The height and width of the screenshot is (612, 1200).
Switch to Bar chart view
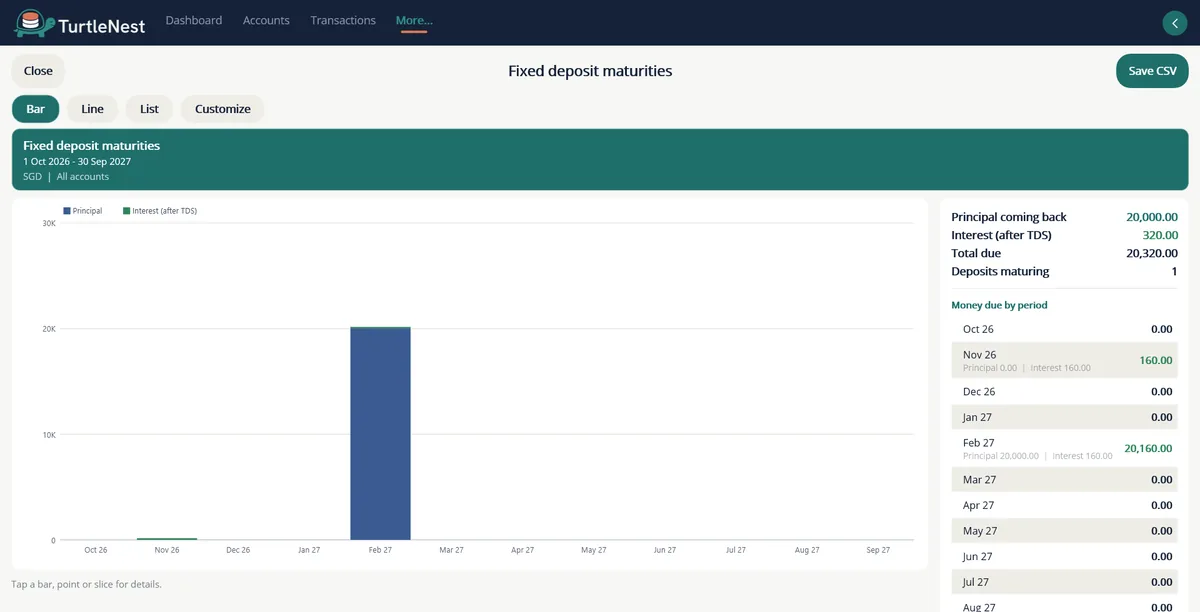(x=35, y=109)
